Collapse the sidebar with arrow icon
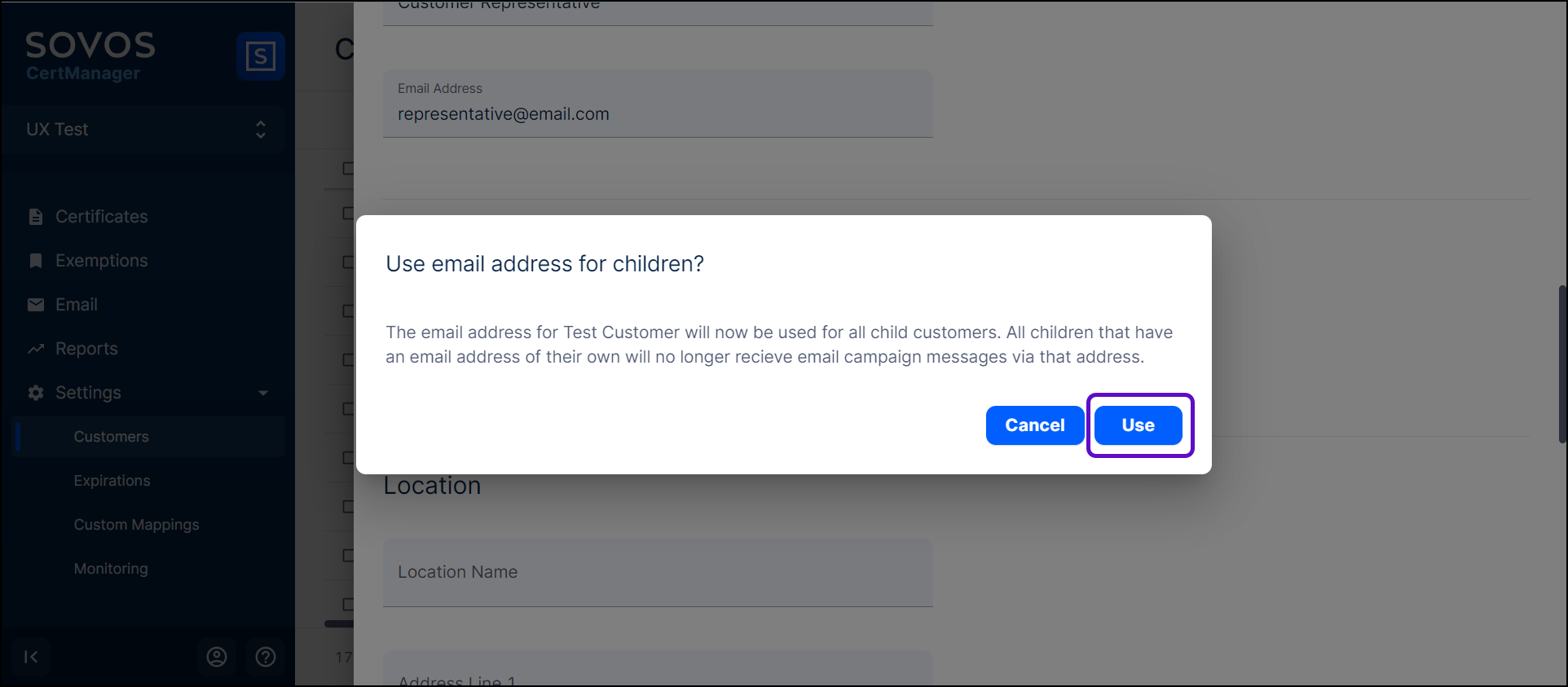Screen dimensions: 1568x687 pyautogui.click(x=31, y=657)
